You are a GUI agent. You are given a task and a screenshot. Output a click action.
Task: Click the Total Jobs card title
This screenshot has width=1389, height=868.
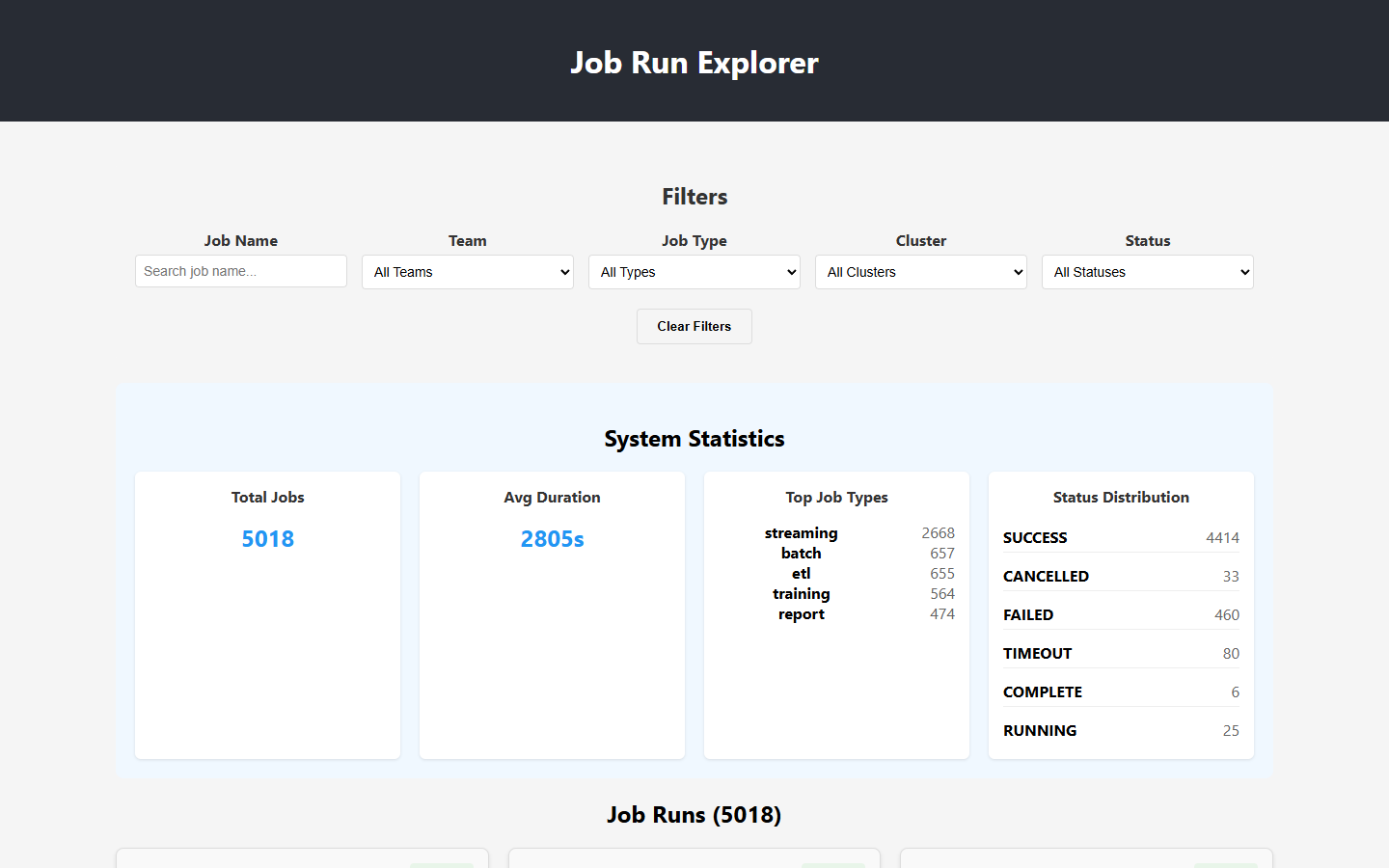pyautogui.click(x=268, y=498)
